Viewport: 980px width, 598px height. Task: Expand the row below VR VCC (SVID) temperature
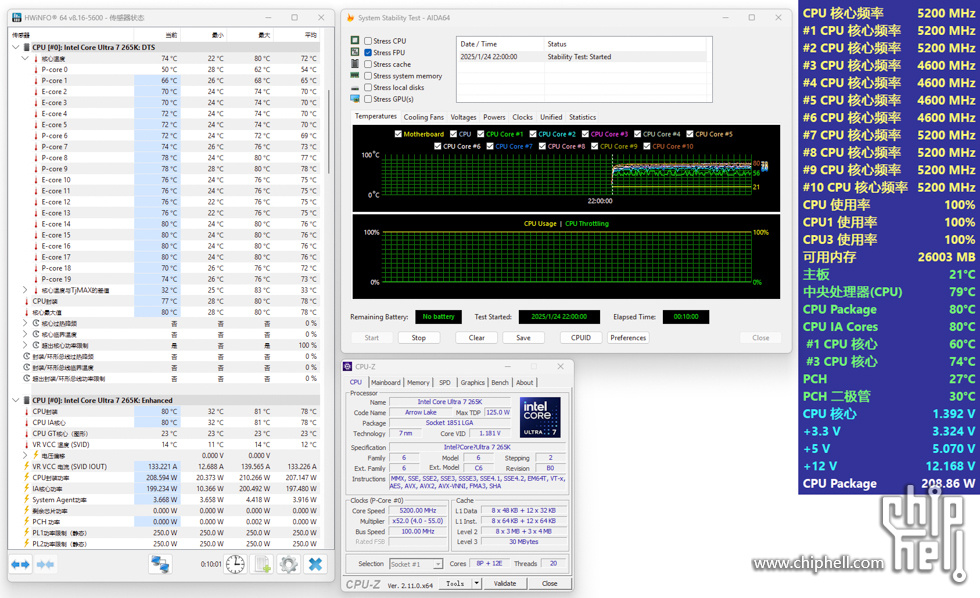pyautogui.click(x=25, y=456)
